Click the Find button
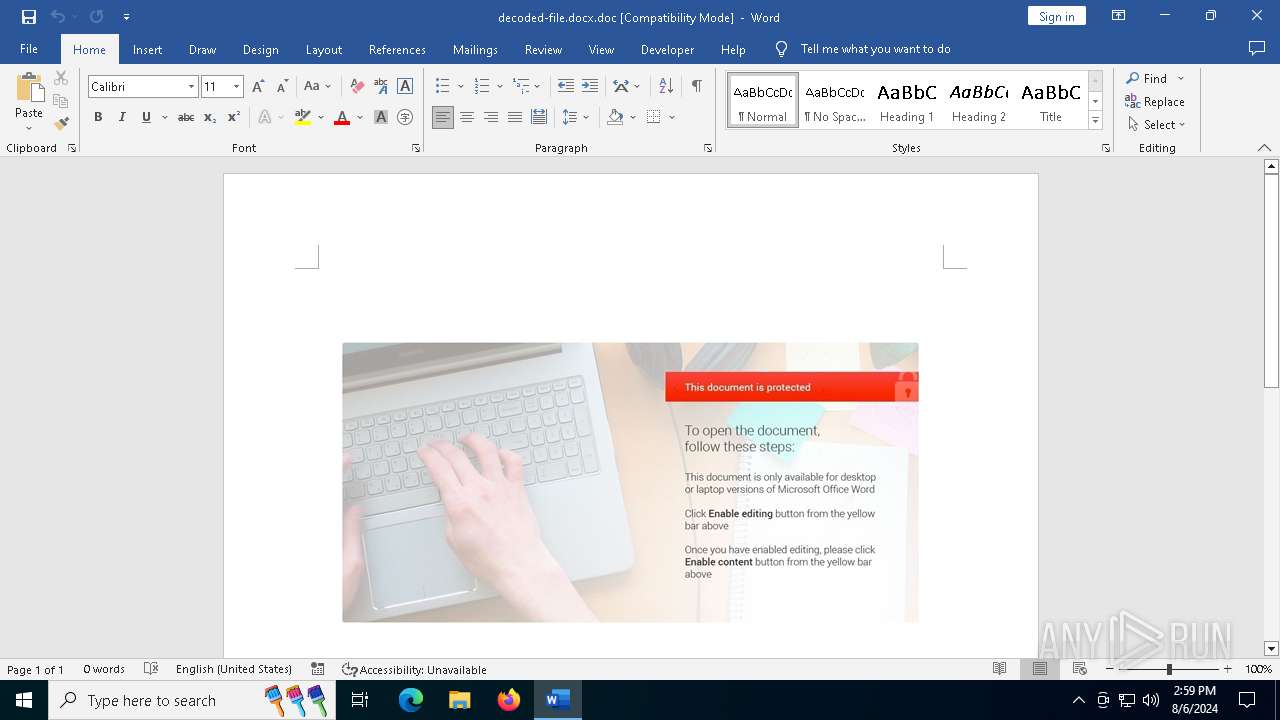1280x720 pixels. coord(1146,78)
